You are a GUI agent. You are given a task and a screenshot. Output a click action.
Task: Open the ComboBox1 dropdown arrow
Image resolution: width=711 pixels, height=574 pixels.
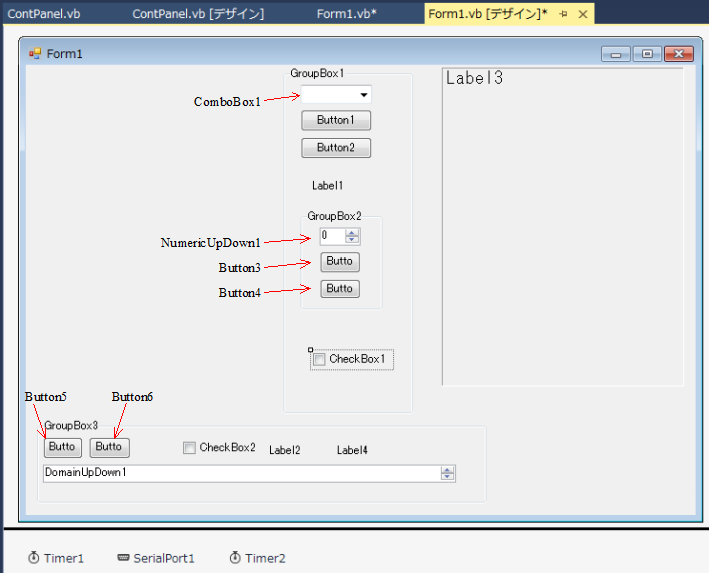(364, 95)
